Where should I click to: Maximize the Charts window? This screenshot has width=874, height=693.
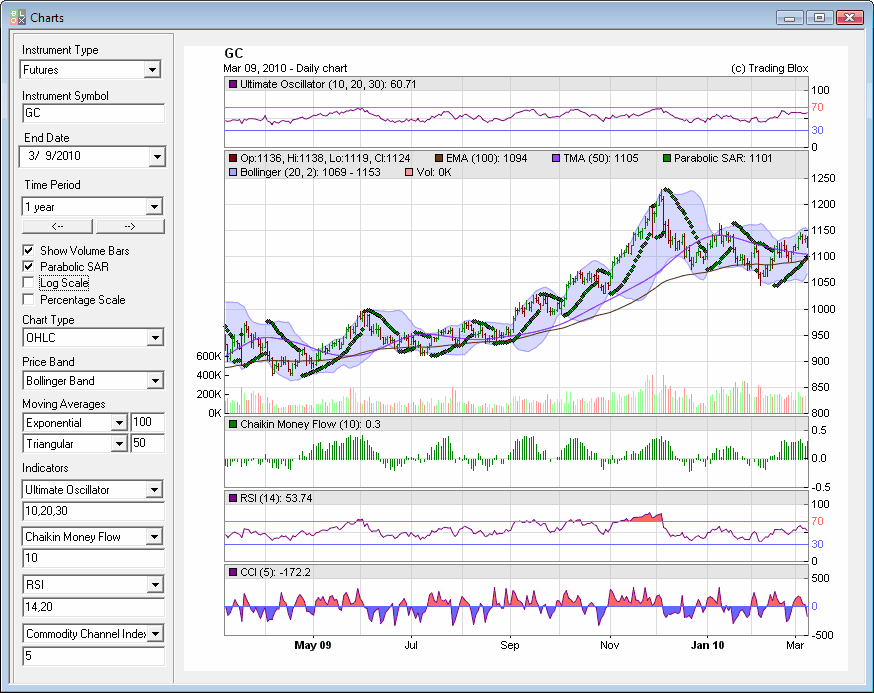coord(819,18)
